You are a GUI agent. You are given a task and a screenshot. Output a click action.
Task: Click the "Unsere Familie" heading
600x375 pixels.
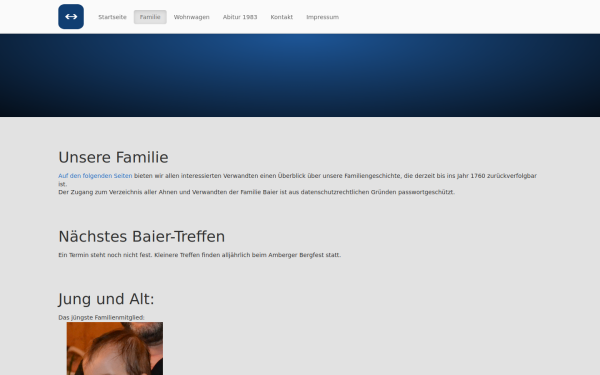(x=113, y=157)
